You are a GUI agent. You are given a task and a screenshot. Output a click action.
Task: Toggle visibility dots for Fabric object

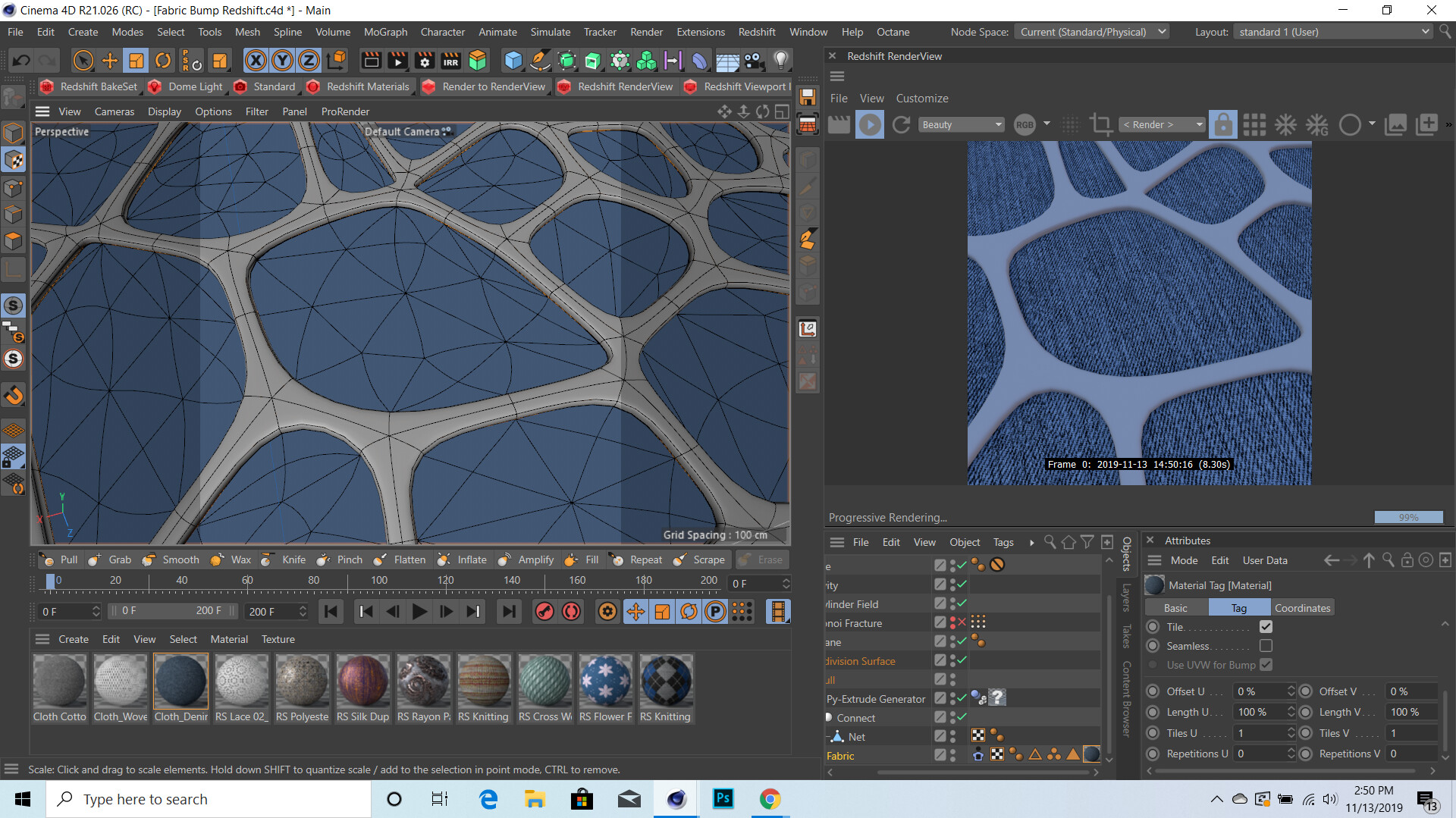click(952, 755)
